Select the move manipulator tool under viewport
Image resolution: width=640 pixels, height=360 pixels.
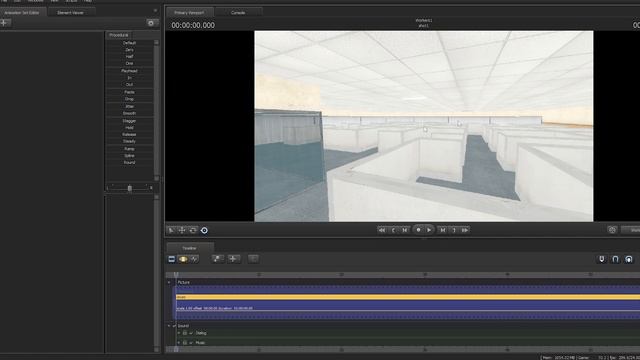(182, 230)
